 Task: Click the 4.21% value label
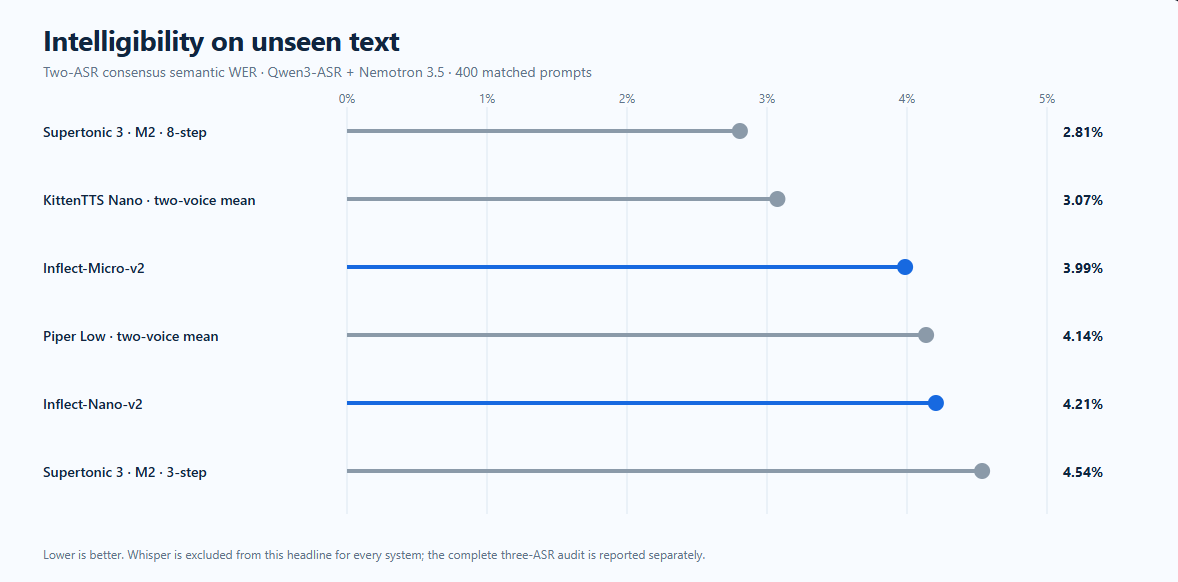(x=1083, y=404)
